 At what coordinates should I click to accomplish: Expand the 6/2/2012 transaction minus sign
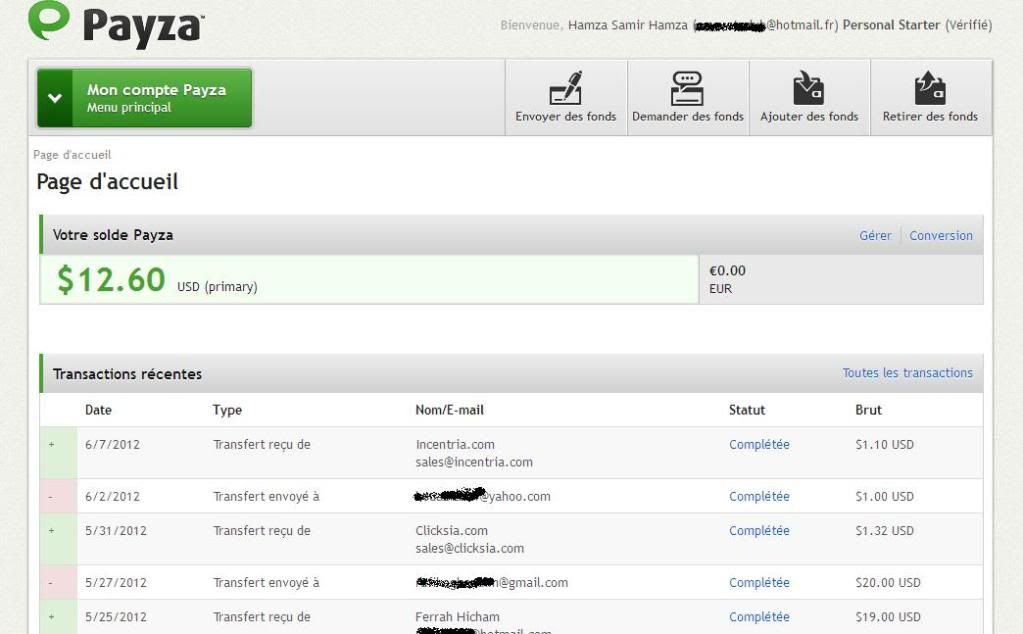[51, 497]
